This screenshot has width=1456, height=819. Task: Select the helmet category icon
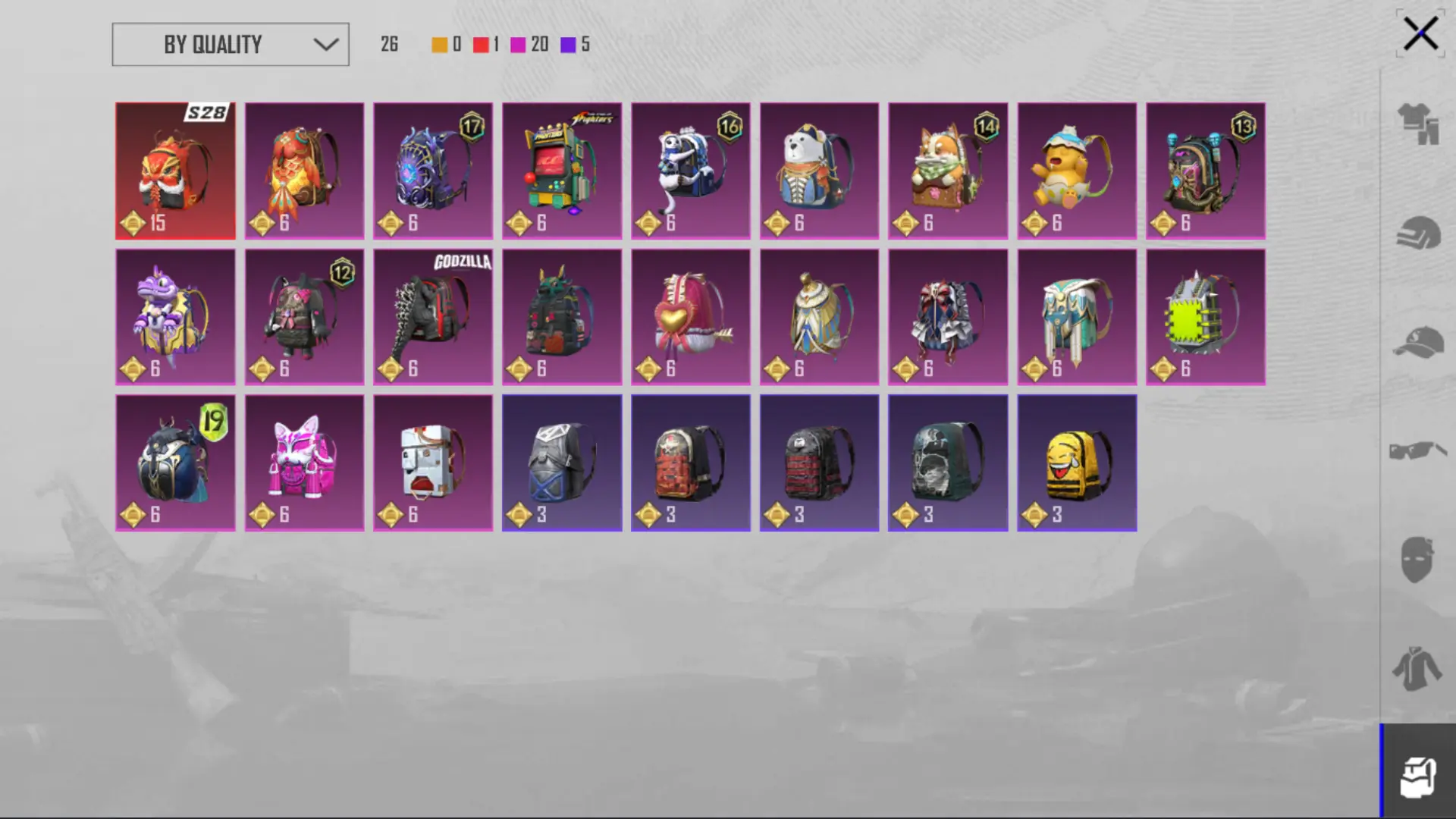(x=1418, y=233)
